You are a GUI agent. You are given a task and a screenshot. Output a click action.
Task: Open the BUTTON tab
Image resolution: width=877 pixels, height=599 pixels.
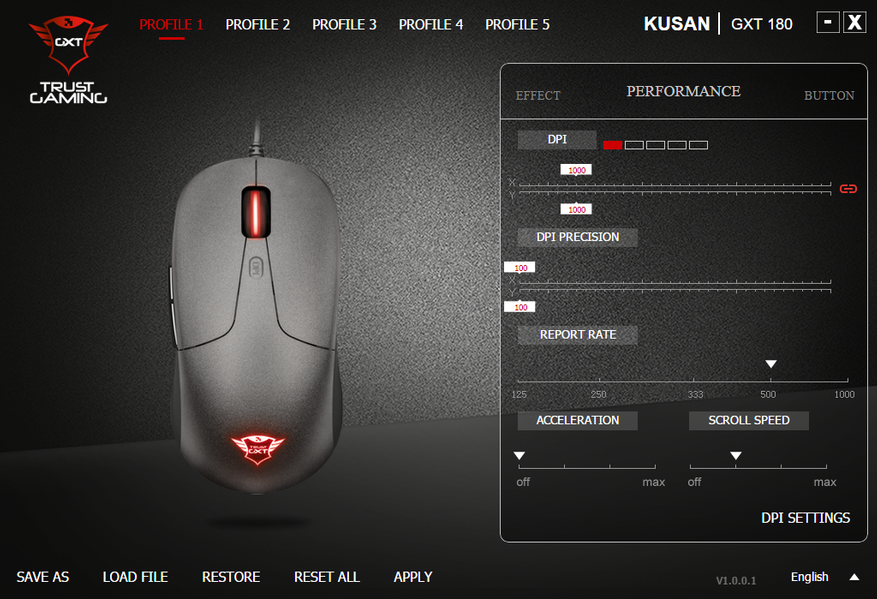point(829,96)
